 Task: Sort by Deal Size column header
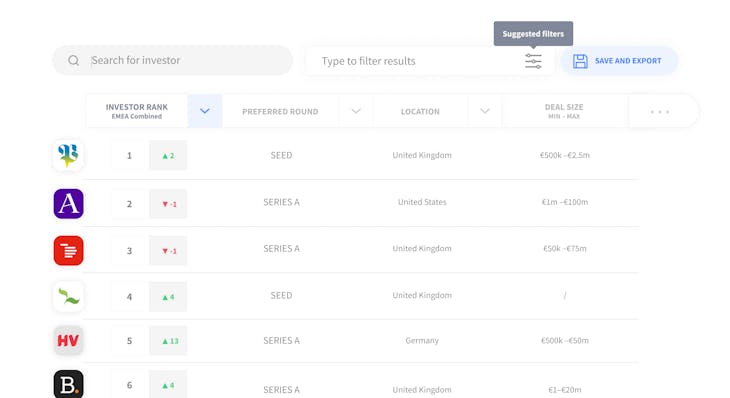pyautogui.click(x=564, y=111)
